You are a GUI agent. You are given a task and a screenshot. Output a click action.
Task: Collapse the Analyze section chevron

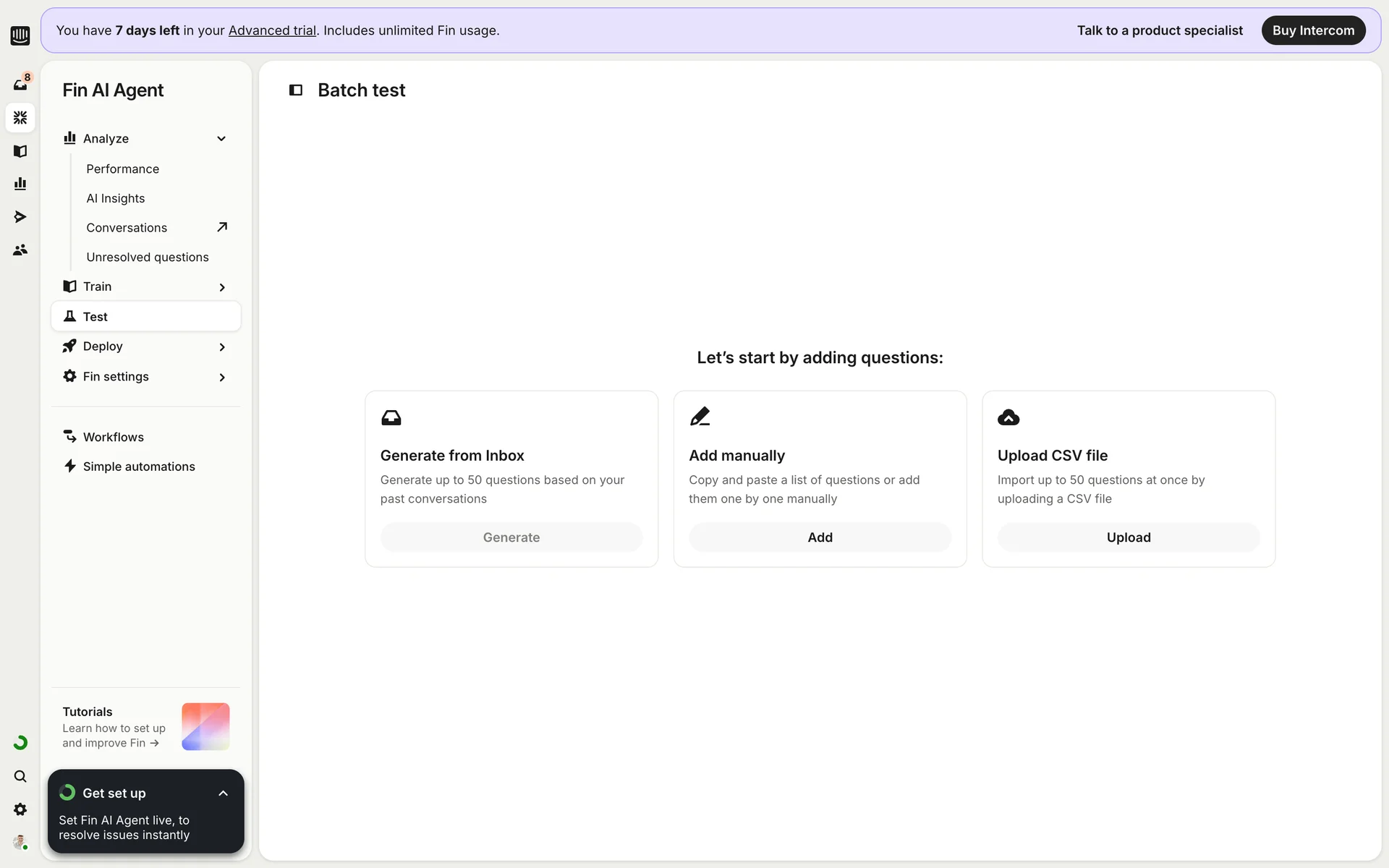pos(221,139)
